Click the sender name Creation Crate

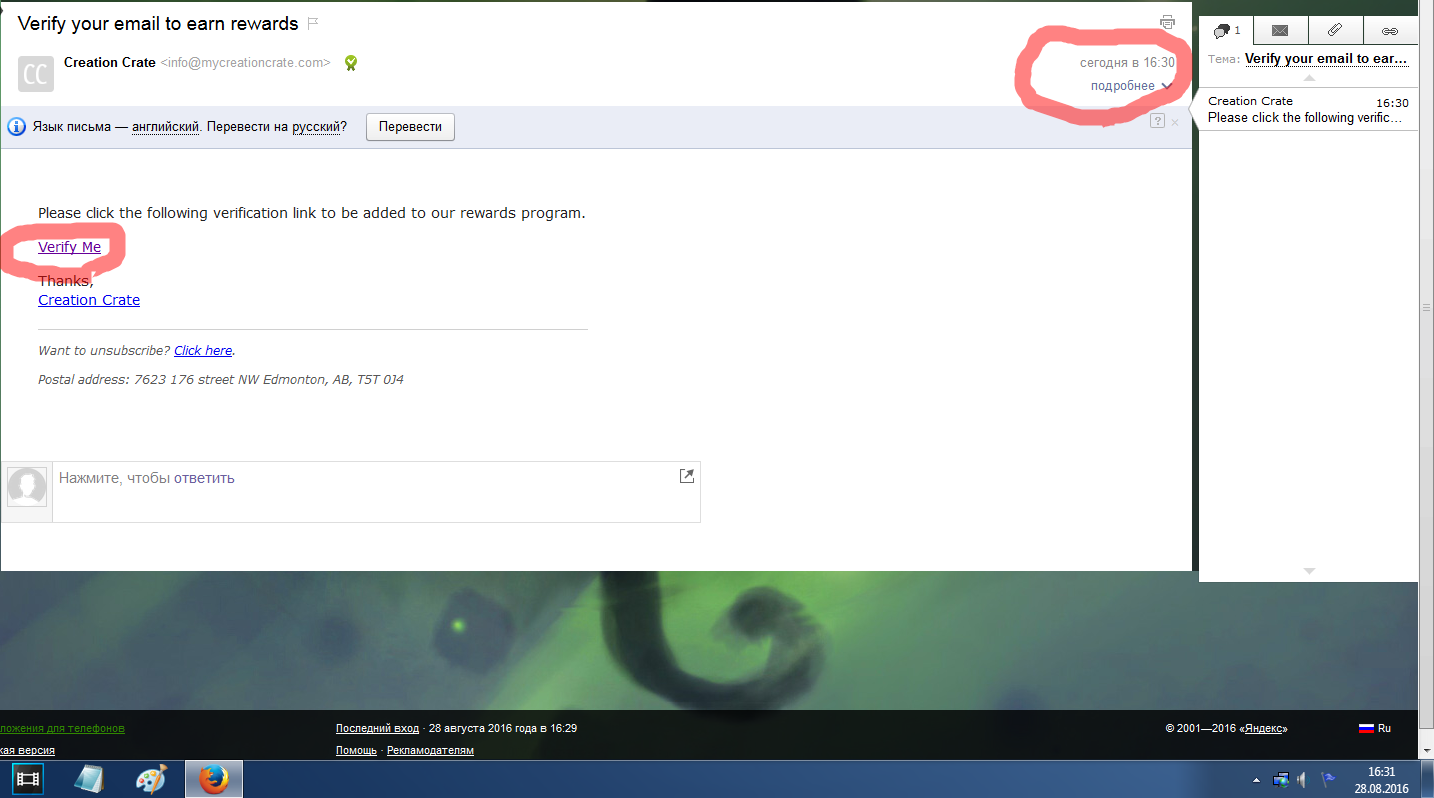pyautogui.click(x=110, y=62)
